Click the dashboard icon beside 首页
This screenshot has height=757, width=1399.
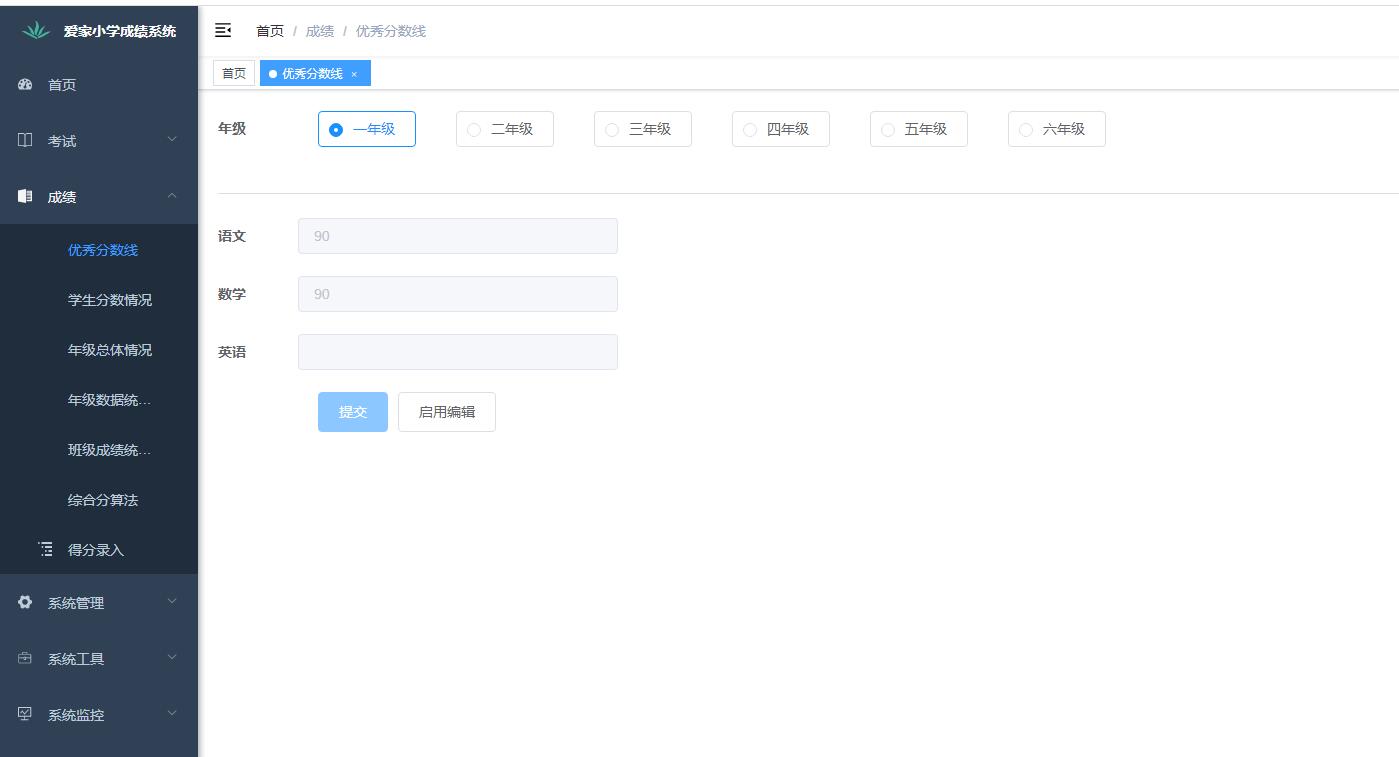click(x=25, y=85)
